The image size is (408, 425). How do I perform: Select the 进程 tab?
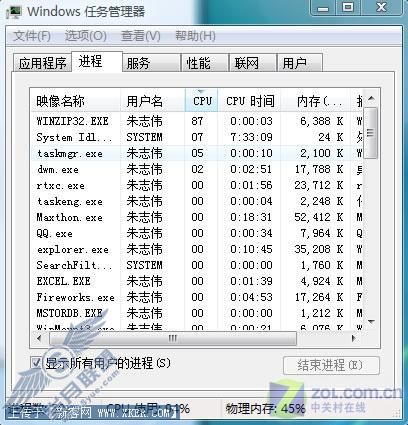[97, 61]
